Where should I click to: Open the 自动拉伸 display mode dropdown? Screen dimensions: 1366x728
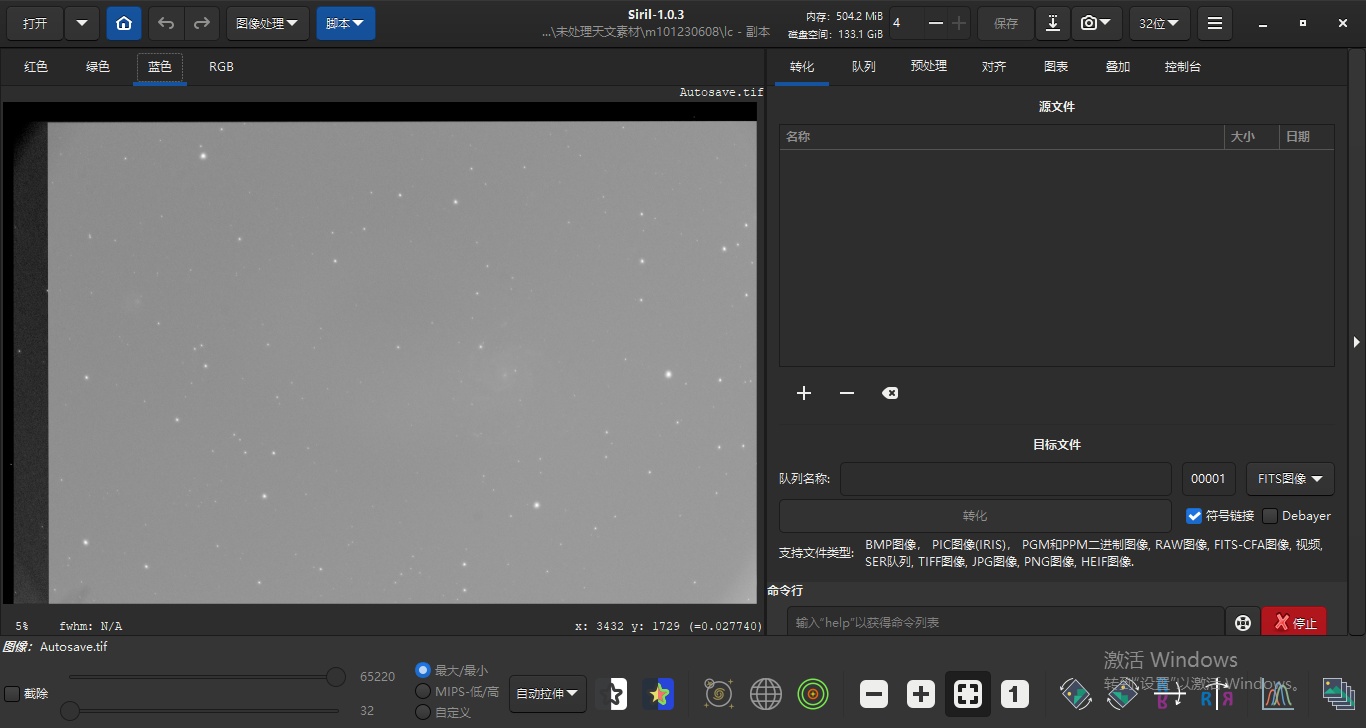[548, 693]
